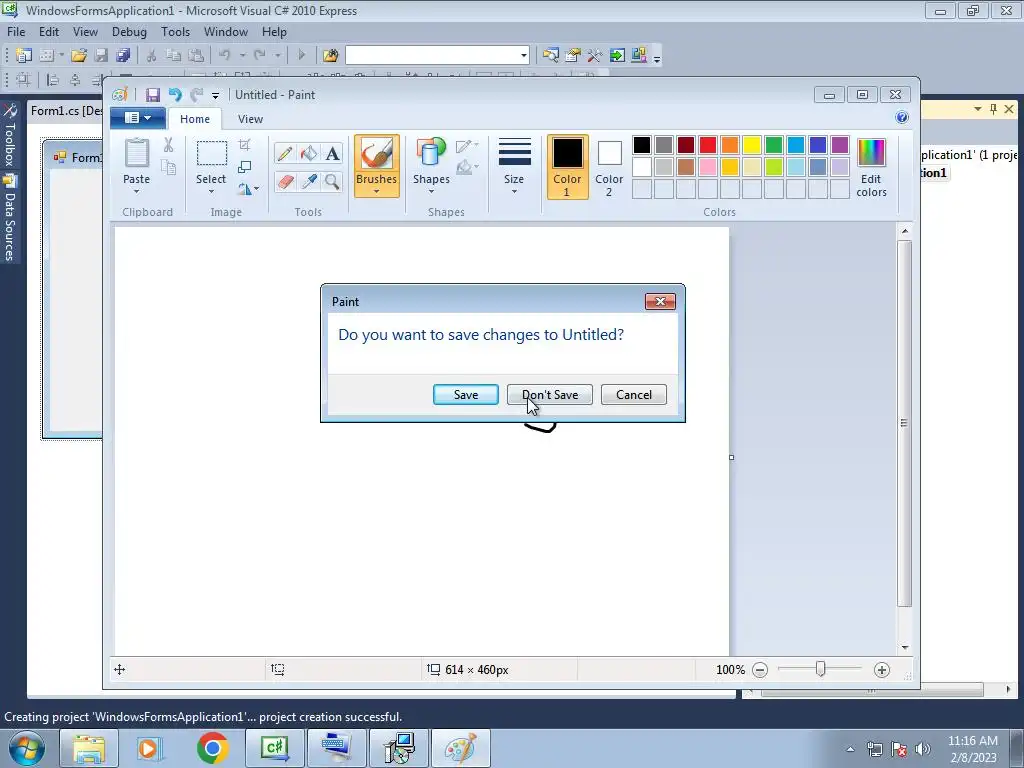Expand the Select dropdown arrow

[x=211, y=192]
